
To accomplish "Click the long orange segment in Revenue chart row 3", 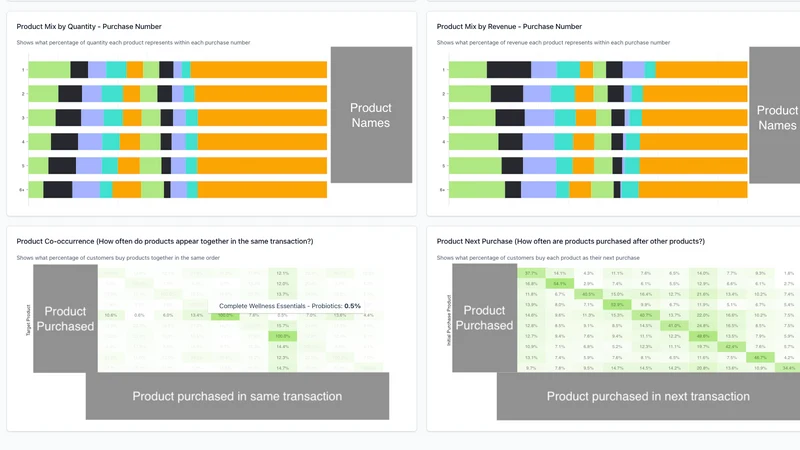I will tap(695, 118).
